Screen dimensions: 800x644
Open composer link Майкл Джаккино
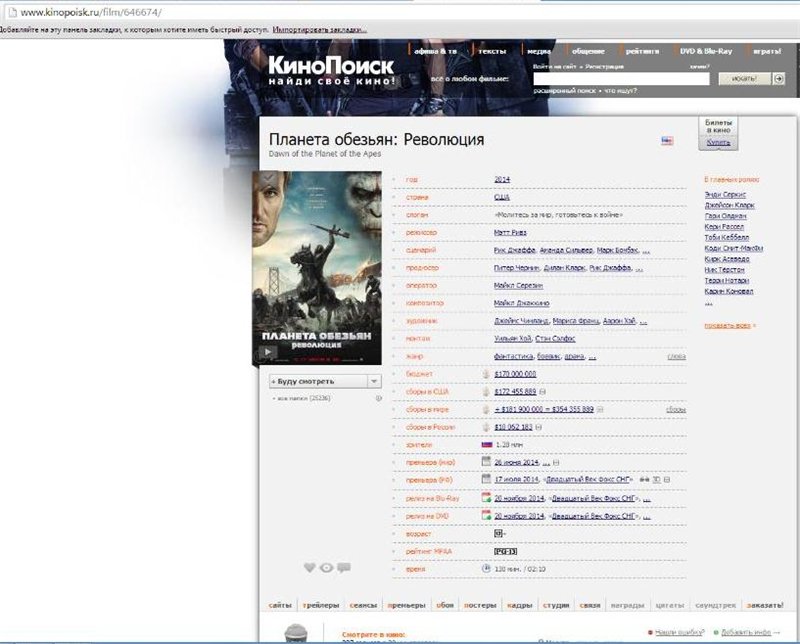click(x=521, y=303)
